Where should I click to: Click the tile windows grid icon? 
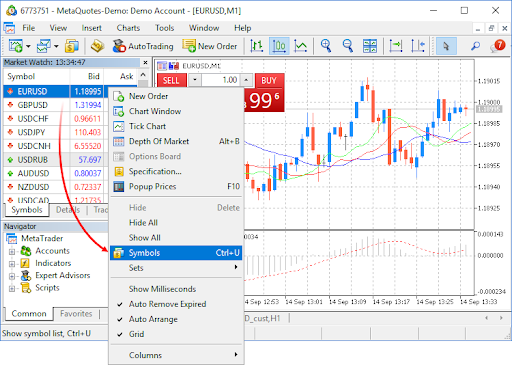click(370, 46)
